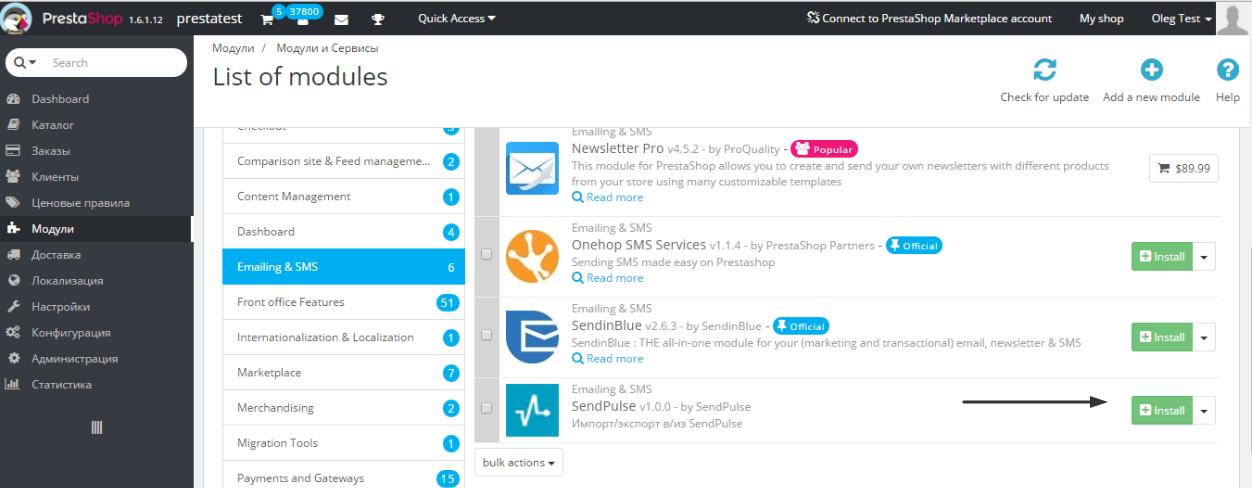Install the SendinBlue module

pos(1162,337)
